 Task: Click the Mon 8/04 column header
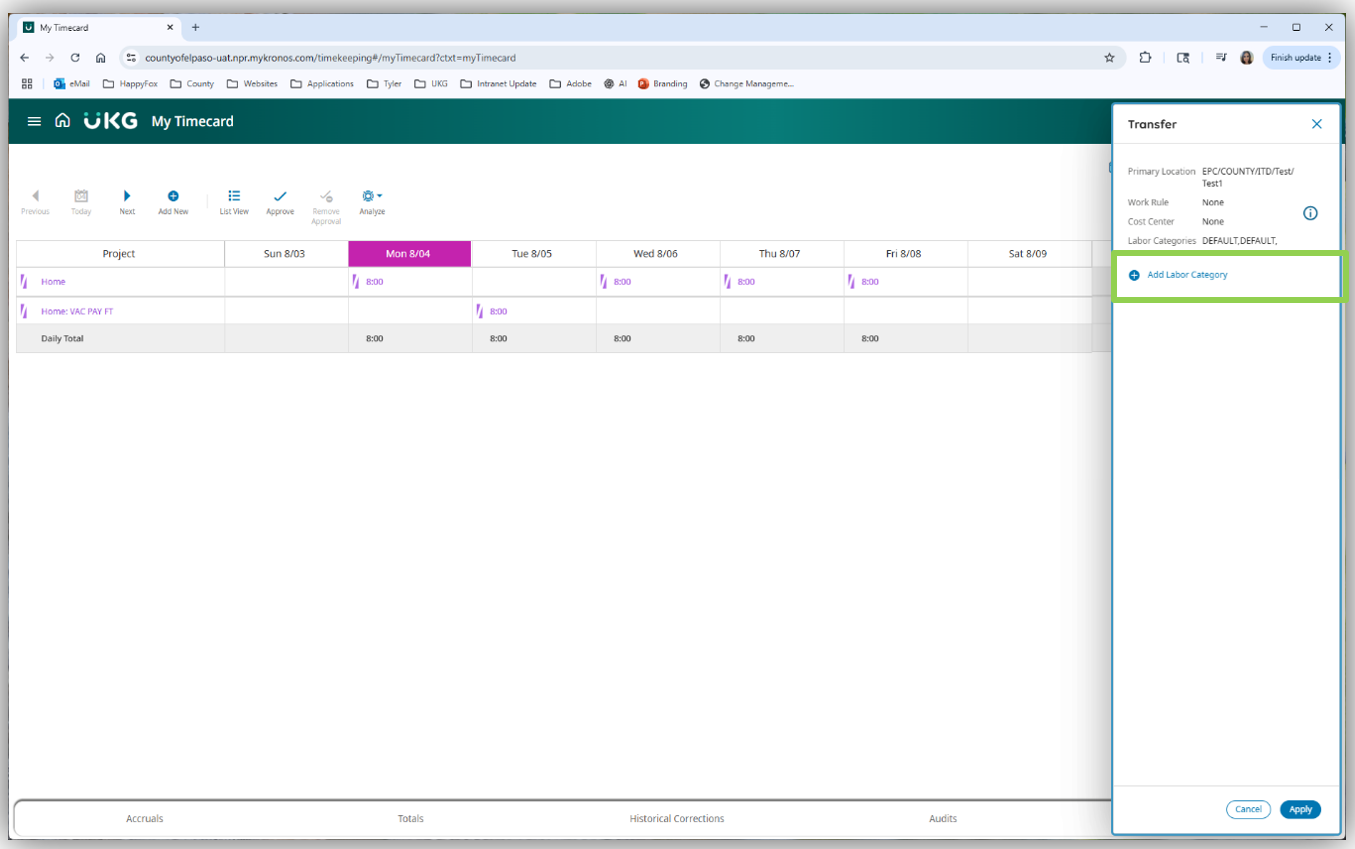point(409,254)
